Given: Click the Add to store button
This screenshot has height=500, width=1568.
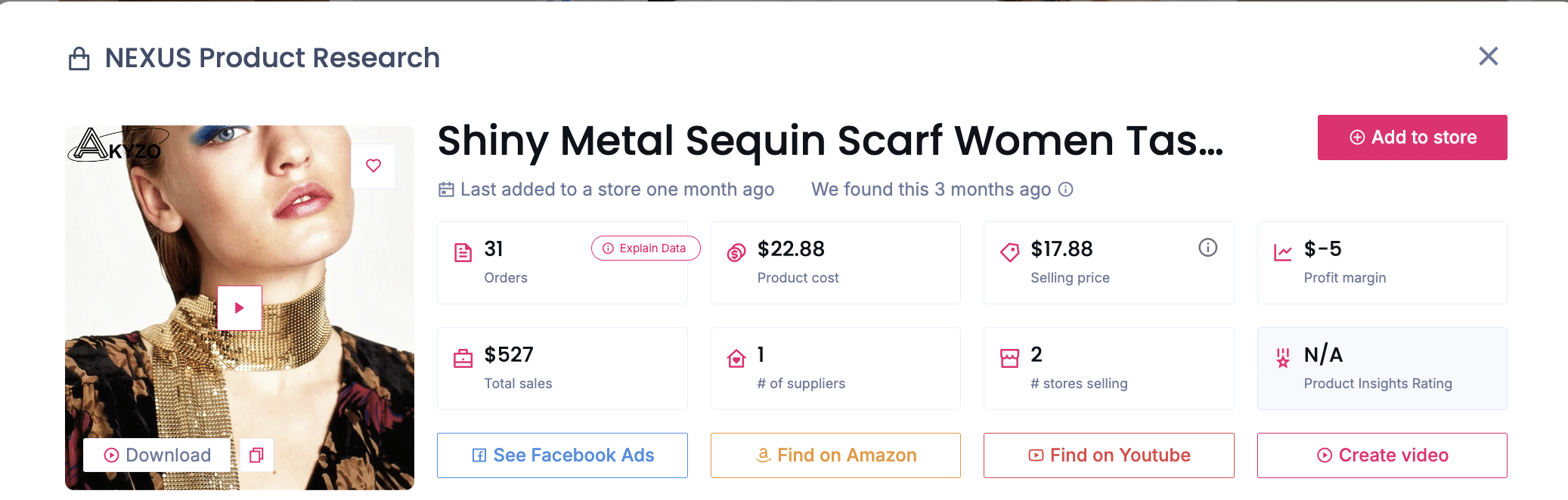Looking at the screenshot, I should (1412, 137).
